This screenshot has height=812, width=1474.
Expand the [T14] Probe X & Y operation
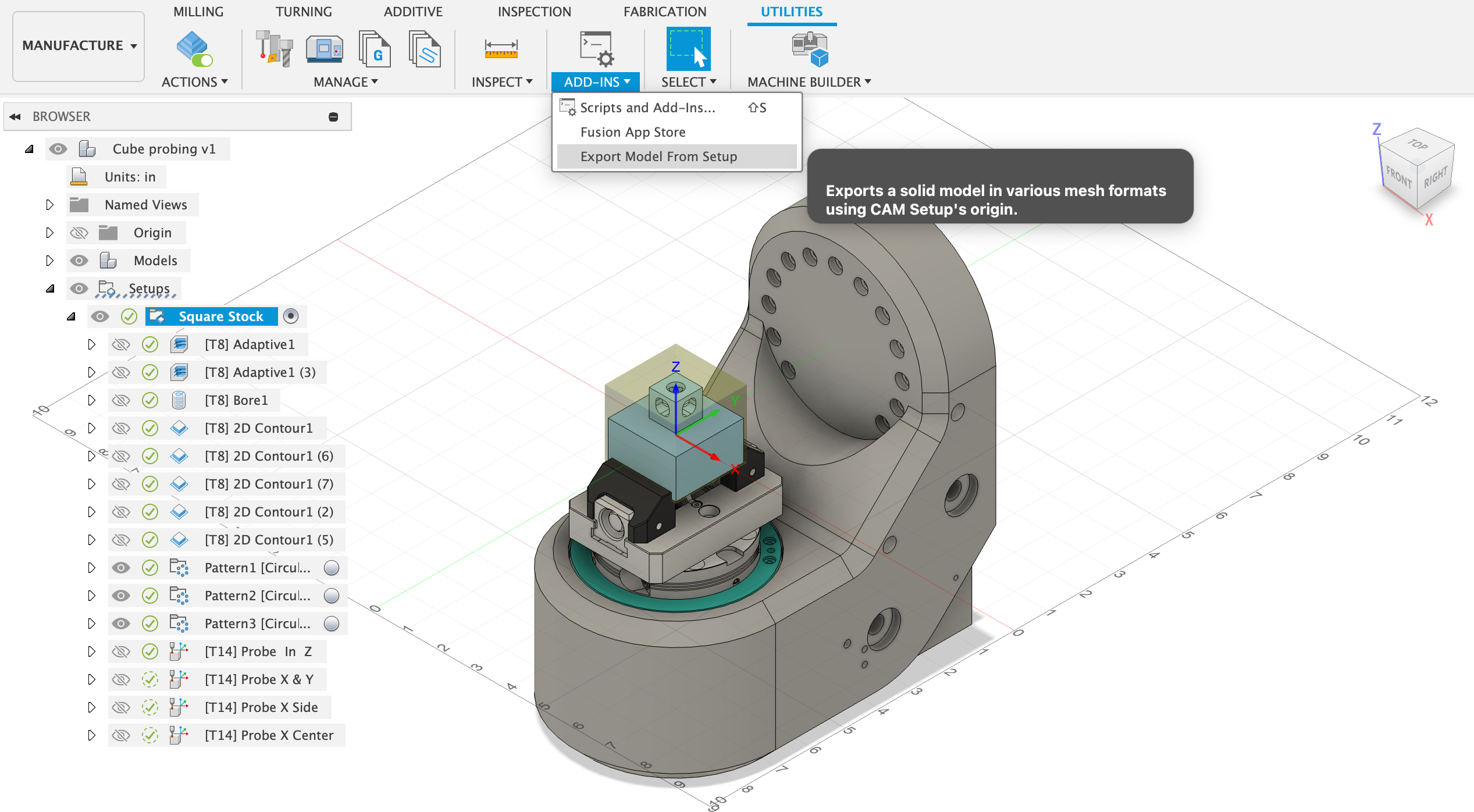(91, 679)
